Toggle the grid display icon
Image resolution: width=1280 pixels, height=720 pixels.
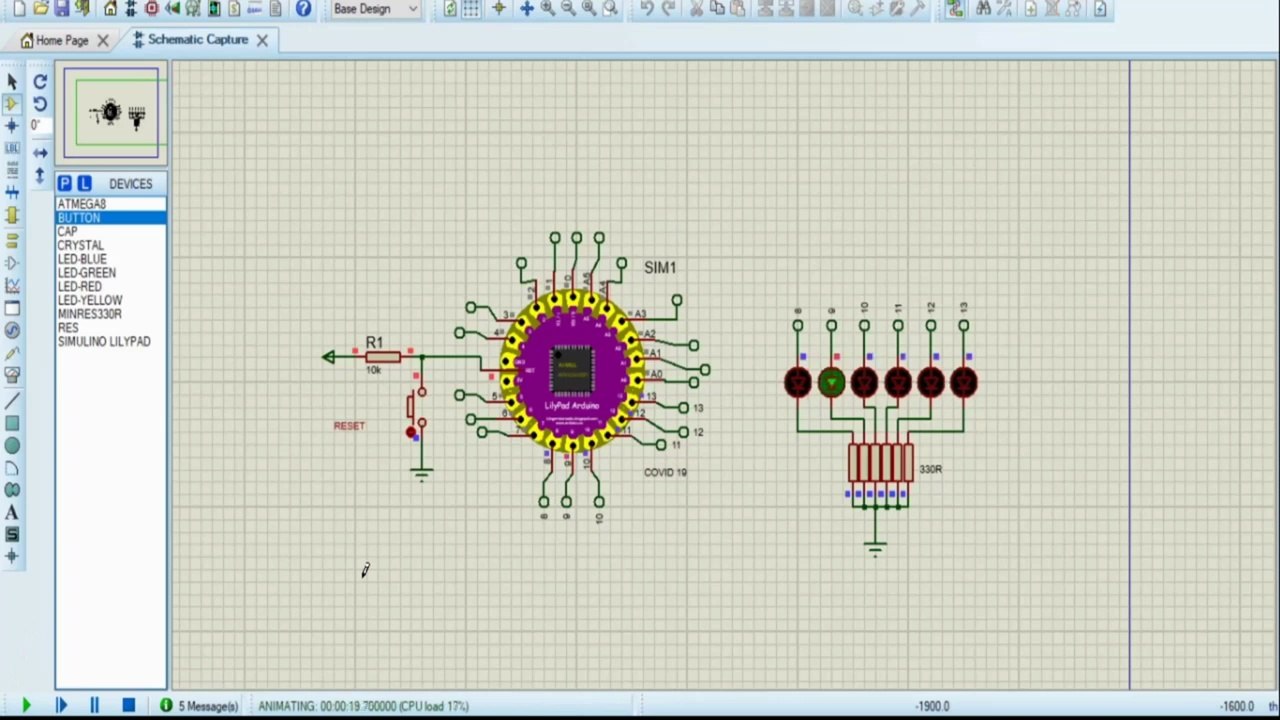click(471, 8)
